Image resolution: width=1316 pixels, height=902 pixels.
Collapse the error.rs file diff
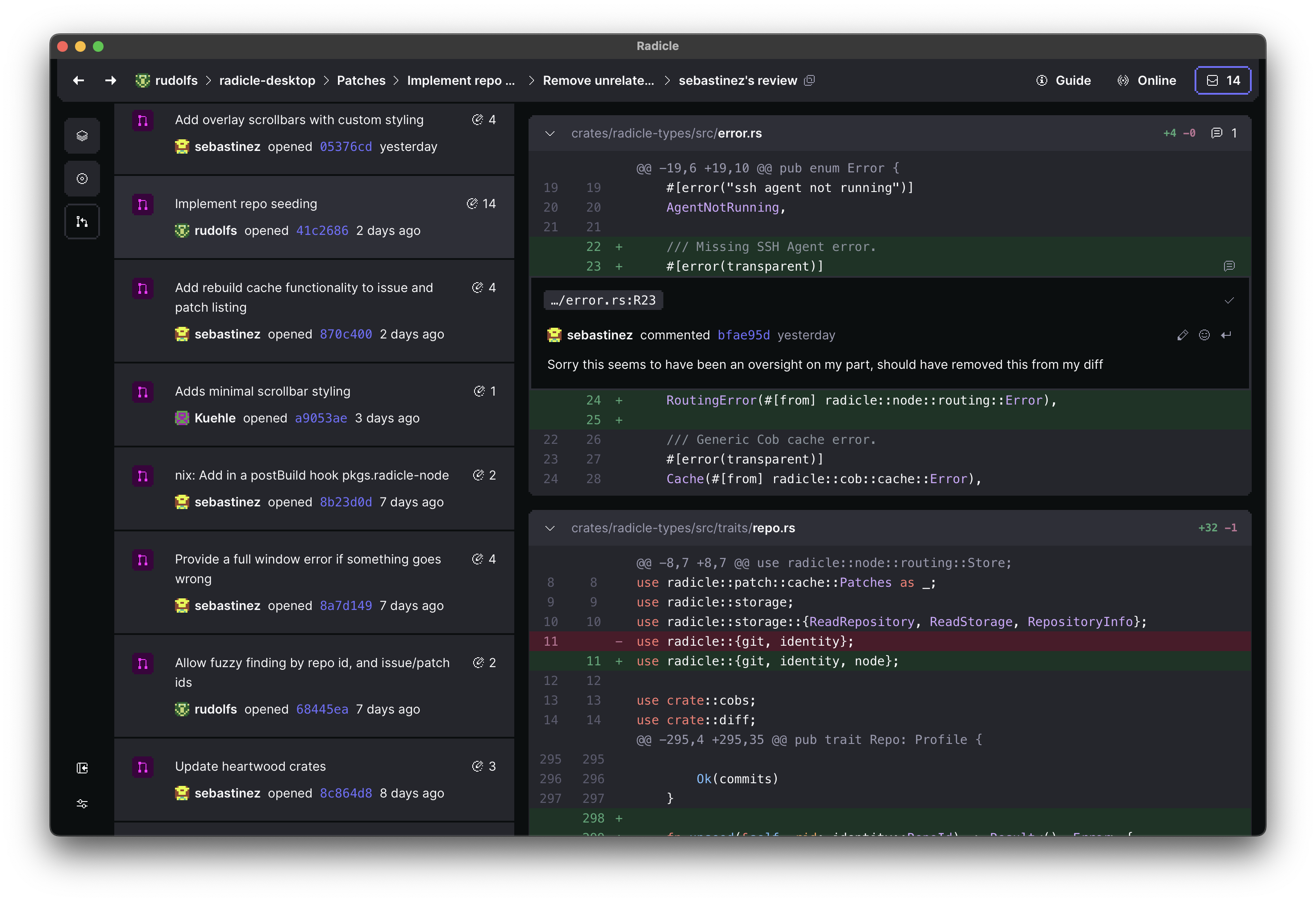[x=549, y=133]
